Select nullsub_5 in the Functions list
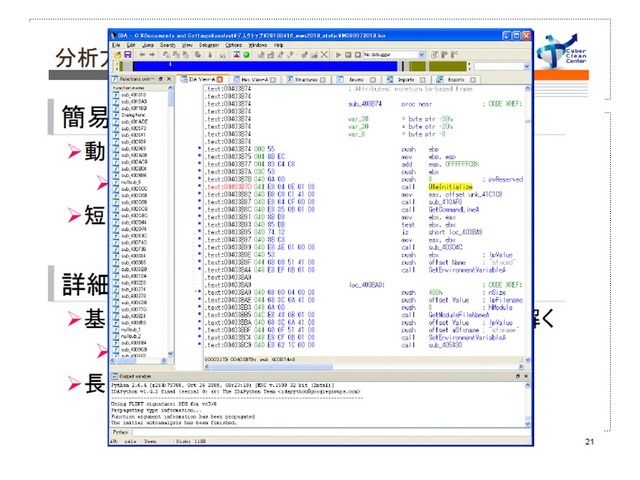The image size is (640, 480). [x=131, y=182]
